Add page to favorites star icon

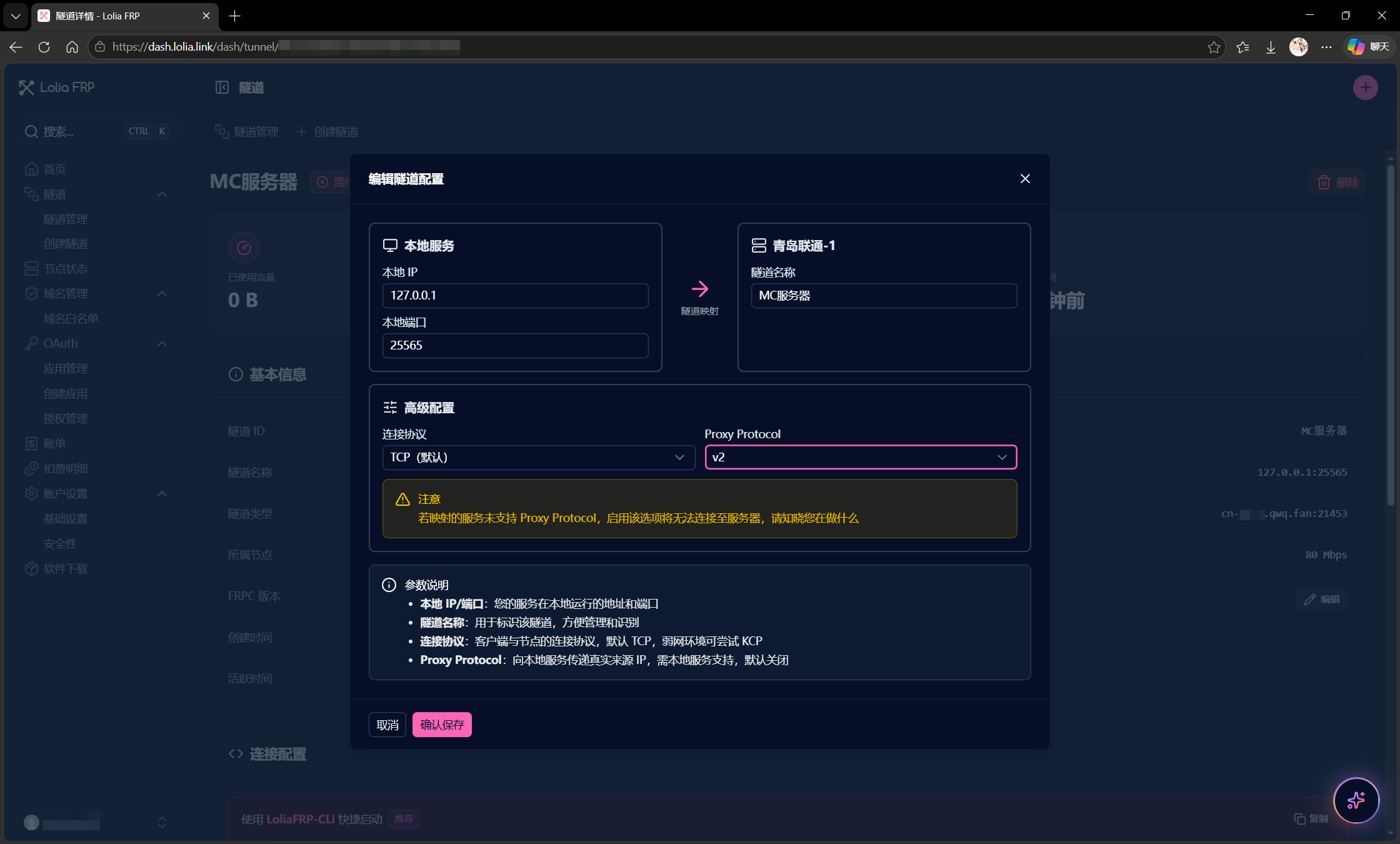1214,47
